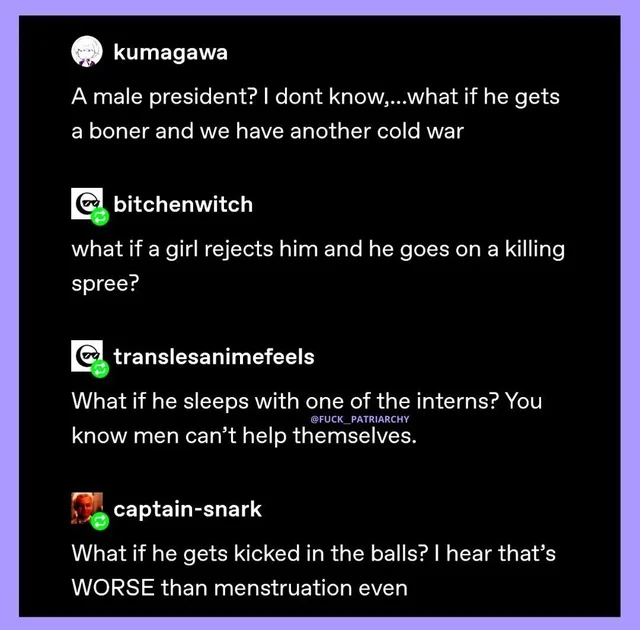Click the "killing spree" reply text
The width and height of the screenshot is (640, 630).
click(x=318, y=266)
